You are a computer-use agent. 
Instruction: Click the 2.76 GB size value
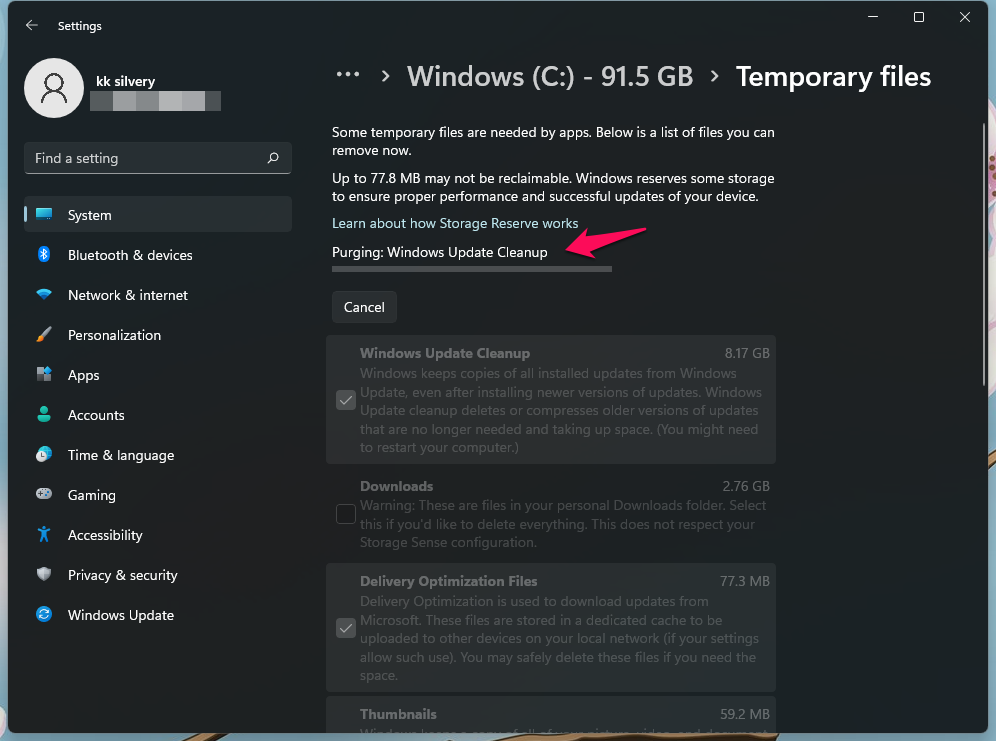[x=746, y=486]
